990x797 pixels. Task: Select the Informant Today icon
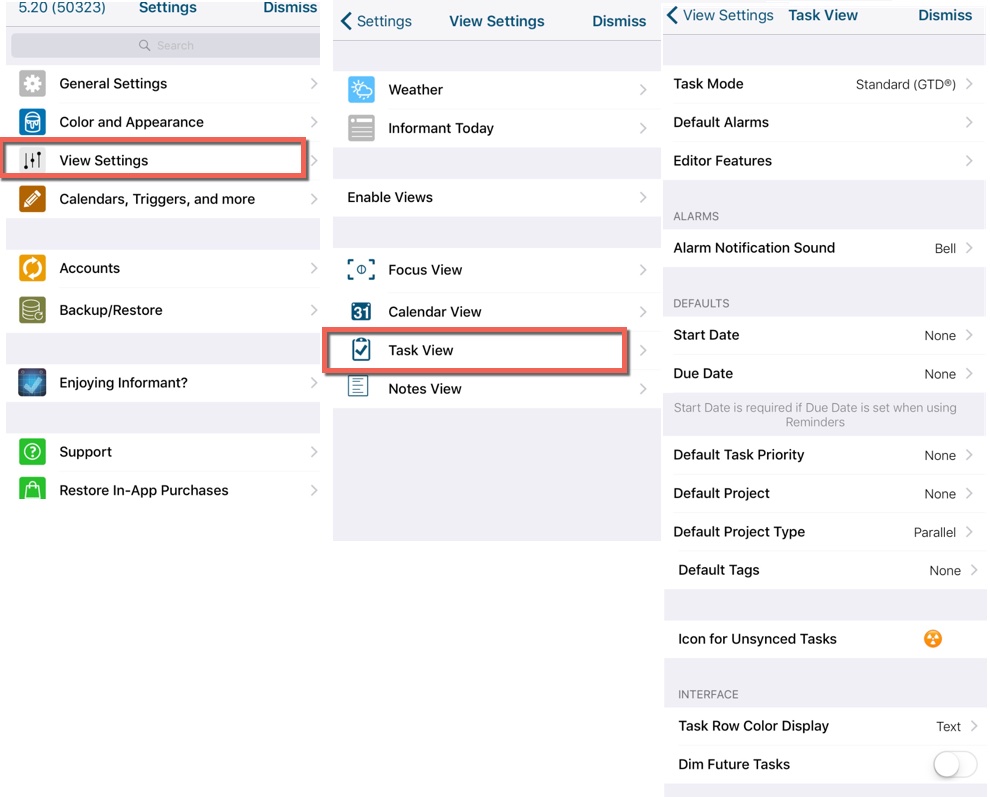(361, 128)
